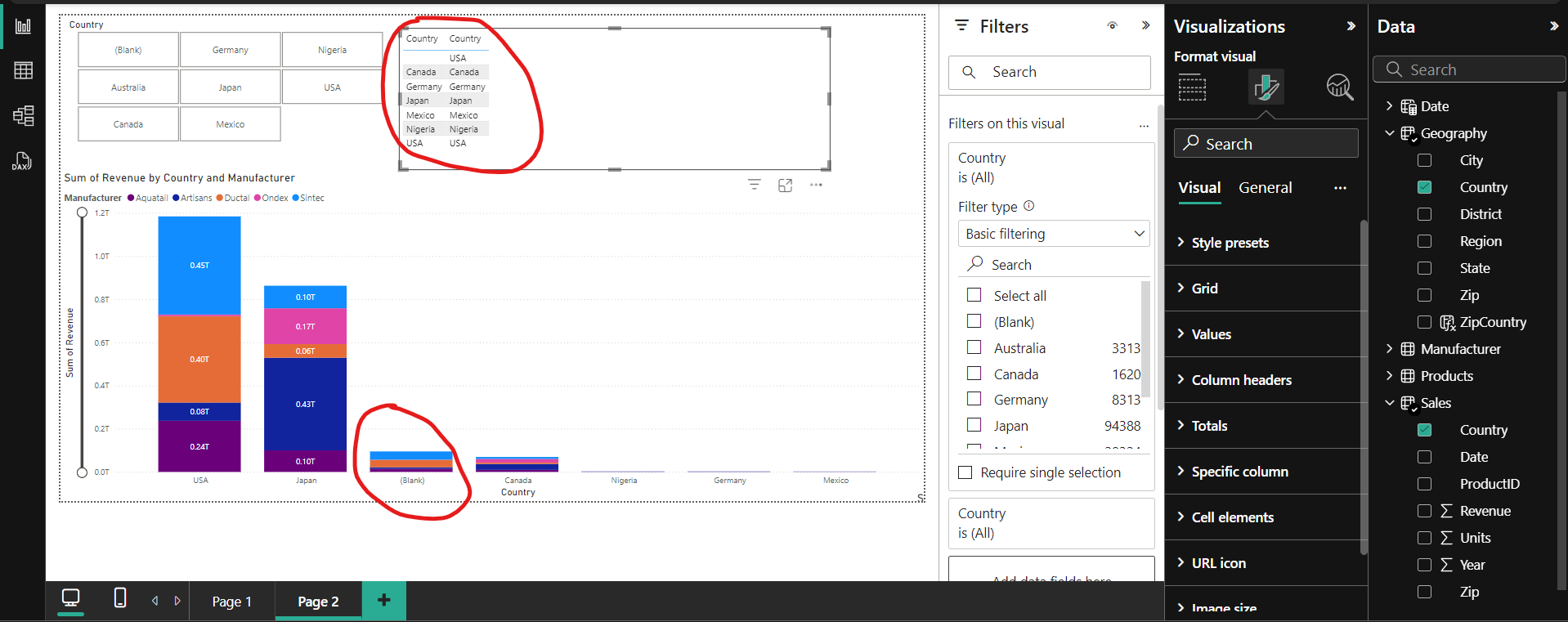Click top handle of chart zoom slider
The height and width of the screenshot is (622, 1568).
(82, 213)
